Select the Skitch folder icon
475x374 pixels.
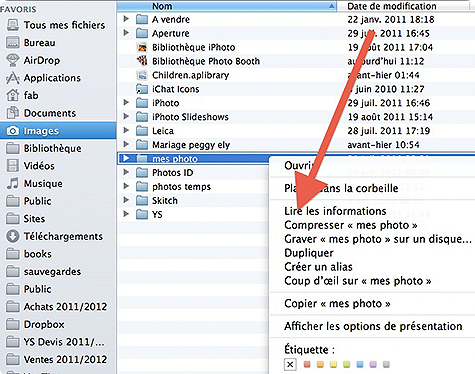(x=142, y=201)
